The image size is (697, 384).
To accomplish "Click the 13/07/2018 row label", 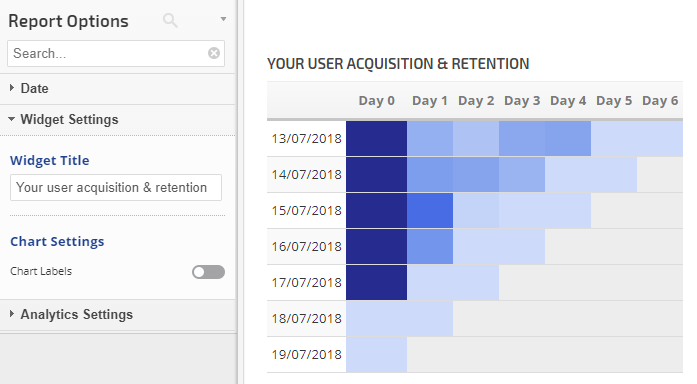I will (x=306, y=139).
